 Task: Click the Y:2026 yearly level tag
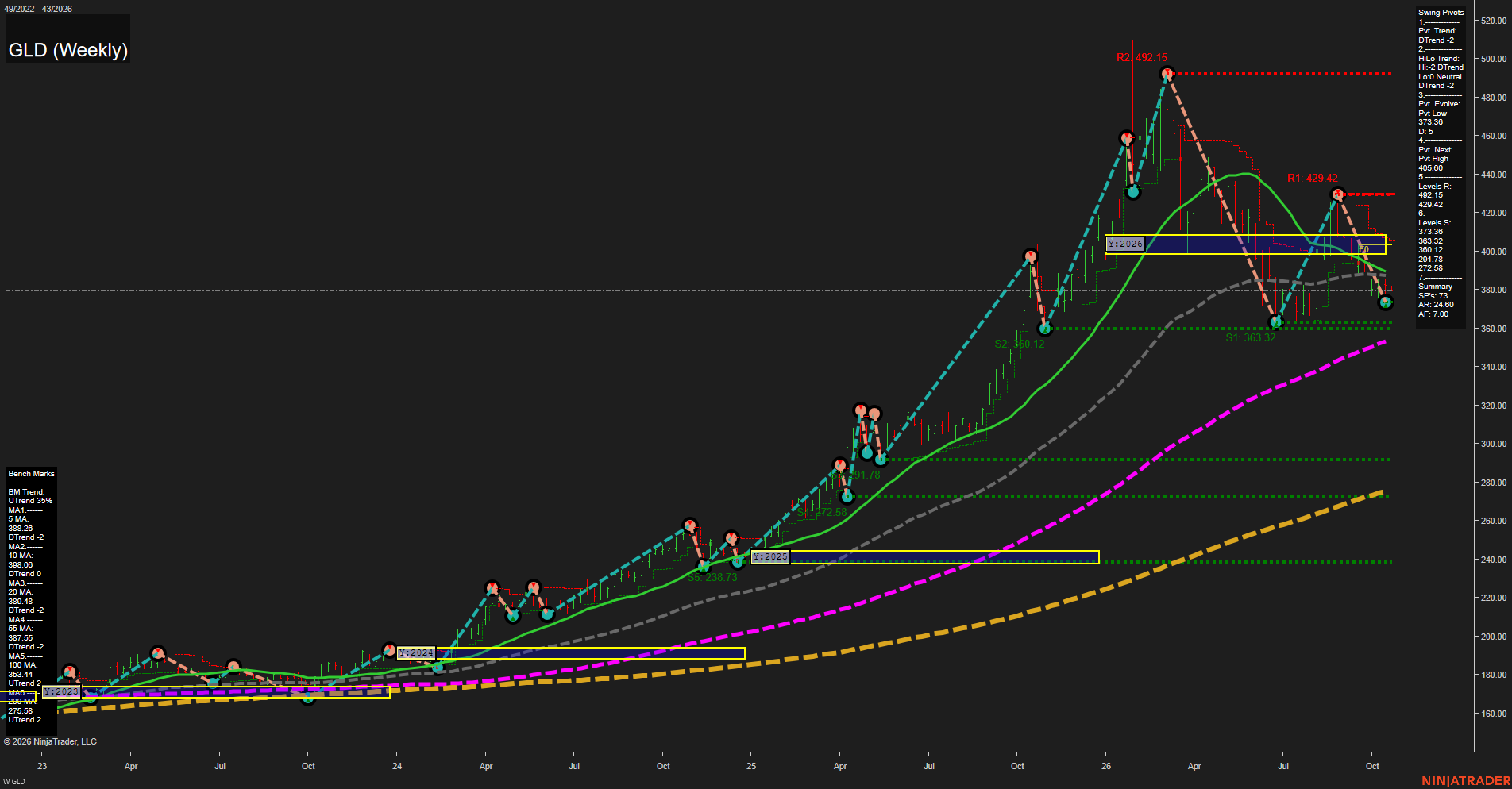[1125, 244]
